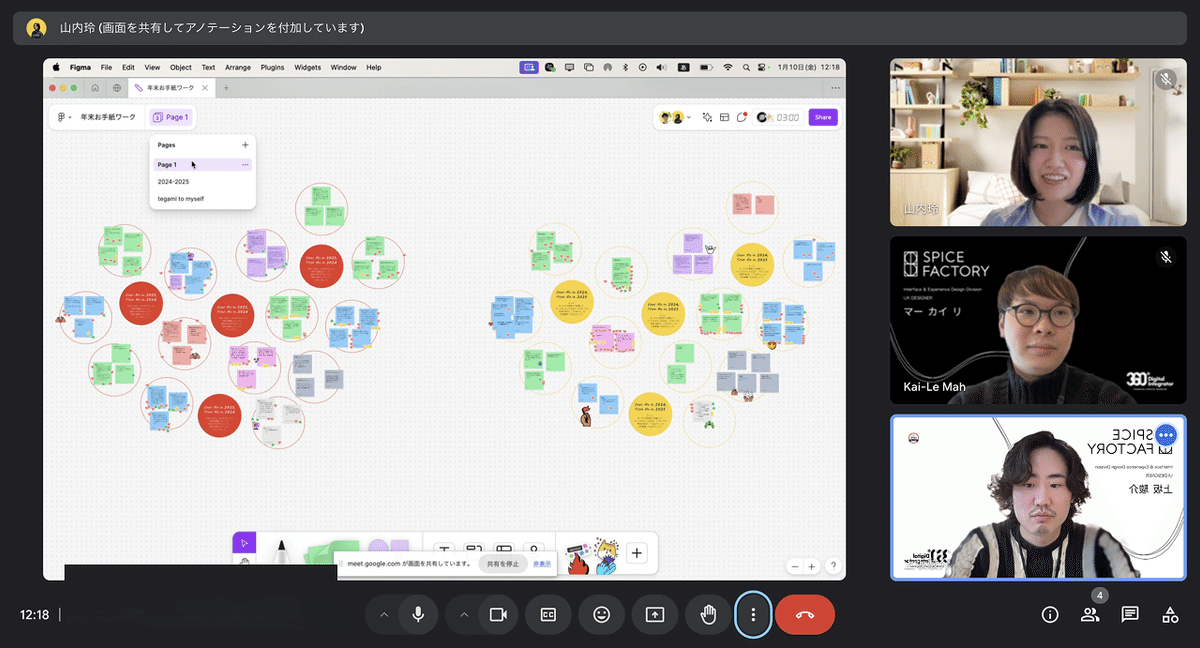1200x648 pixels.
Task: Toggle captions with the CC button
Action: tap(548, 615)
